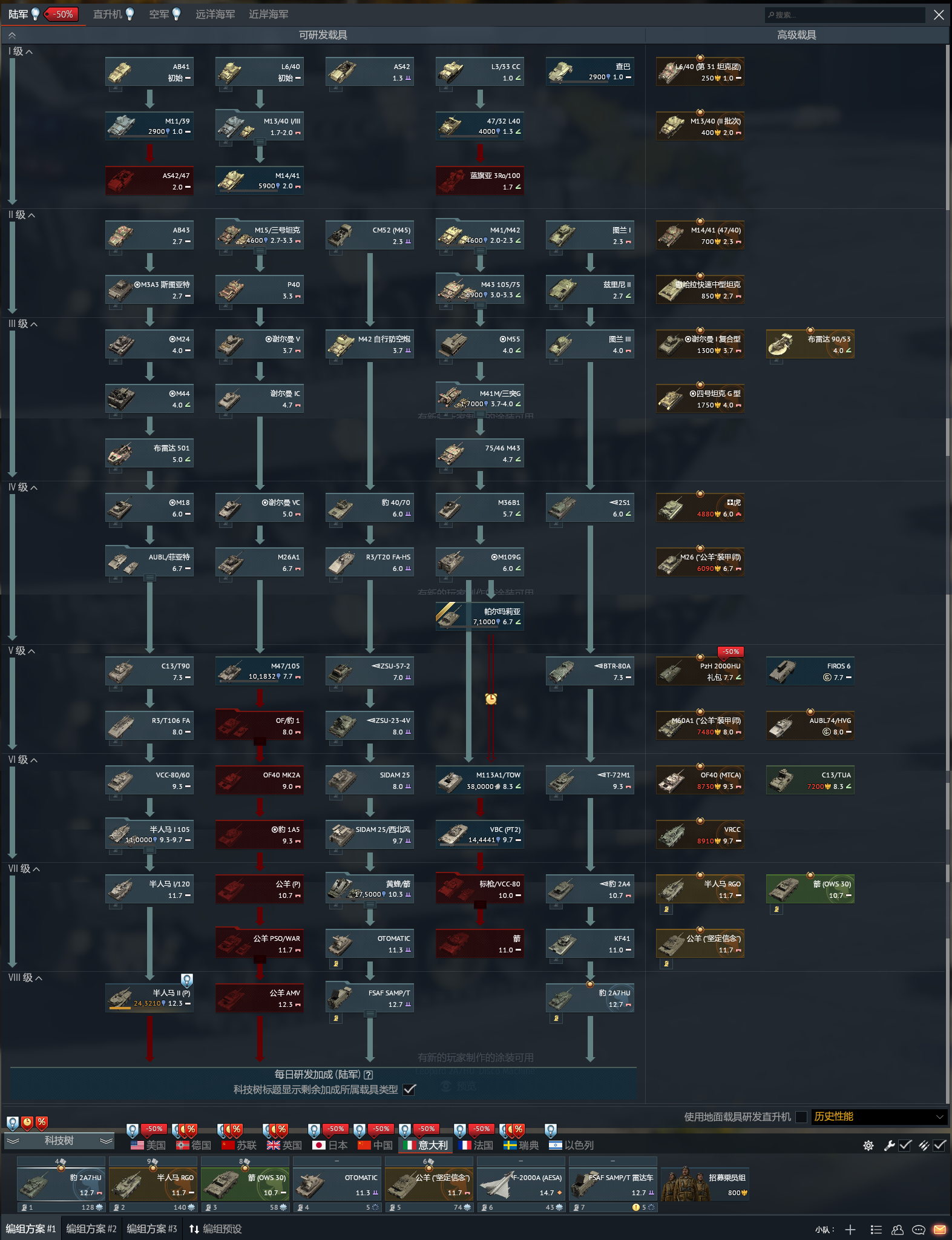Select the KF41 vehicle card
952x1240 pixels.
pos(590,943)
